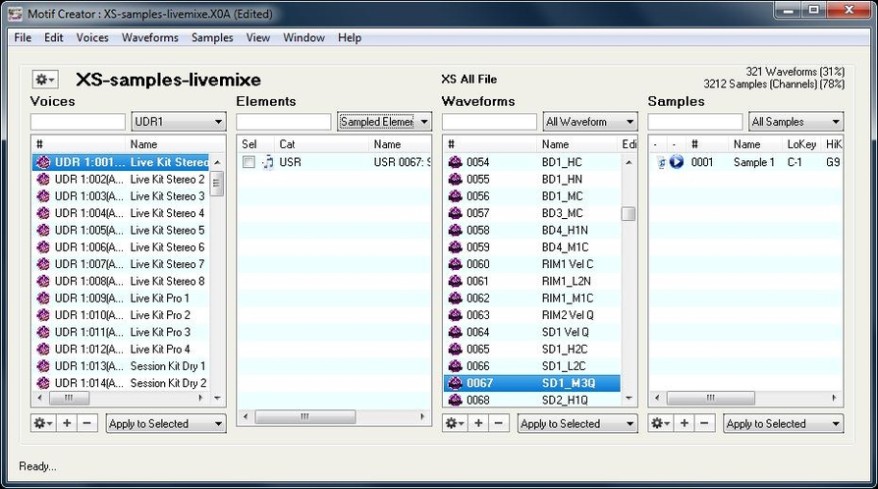Open the Voices panel gear options

43,423
